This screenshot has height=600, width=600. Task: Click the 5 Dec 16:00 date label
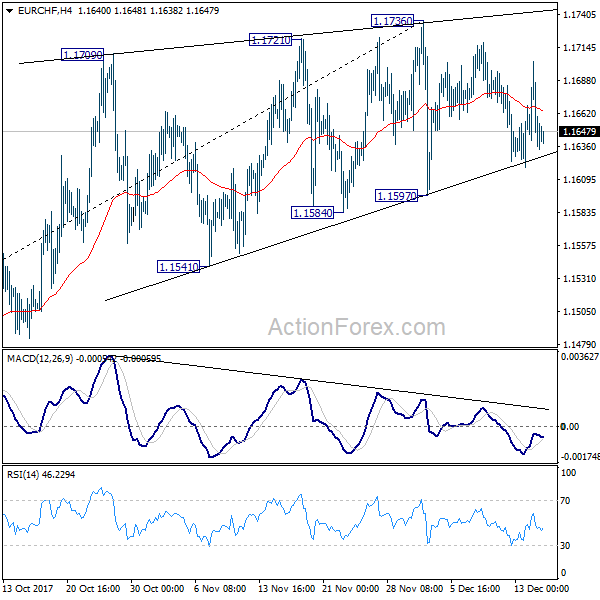pos(475,588)
